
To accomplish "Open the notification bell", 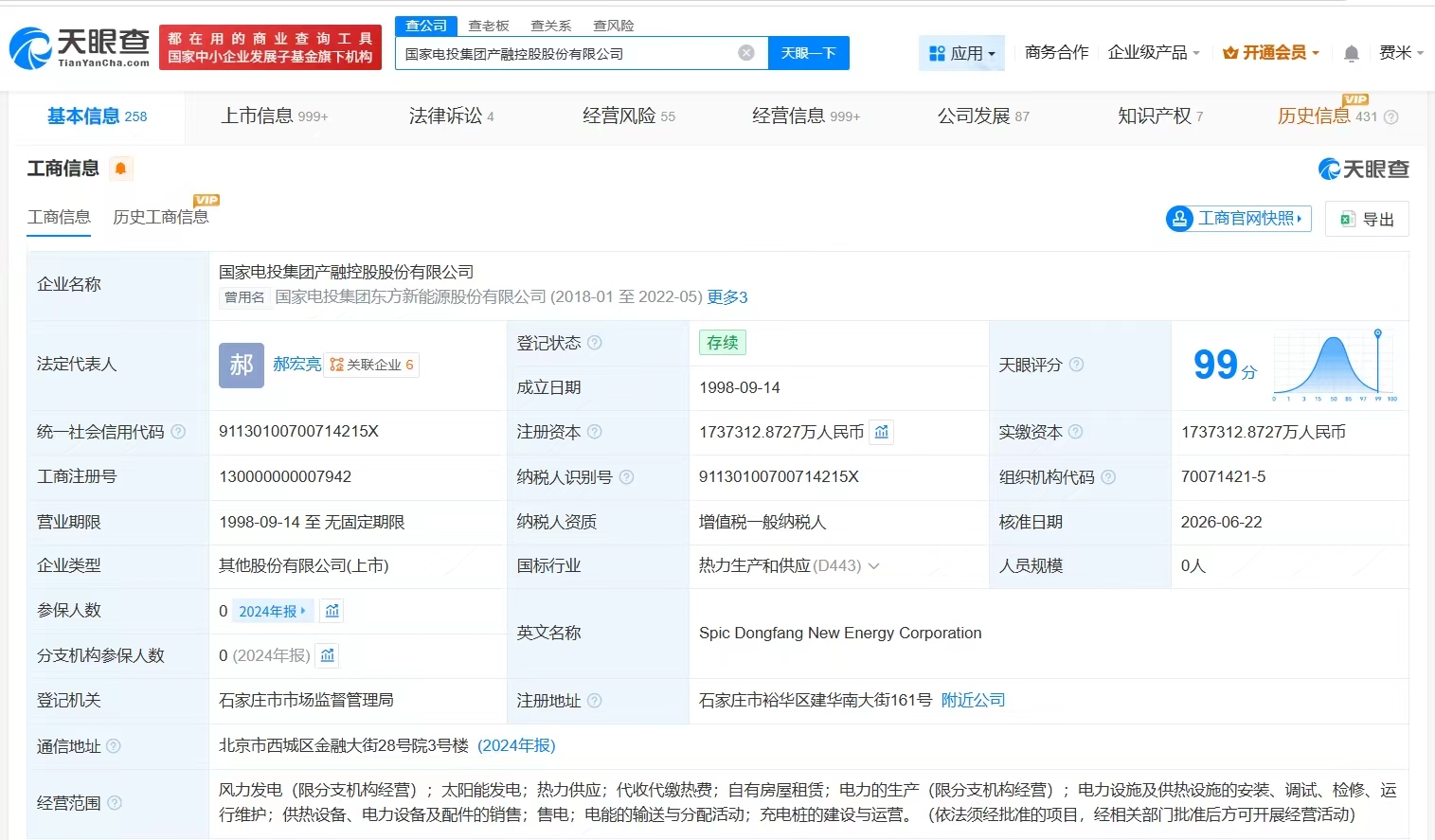I will [1352, 53].
